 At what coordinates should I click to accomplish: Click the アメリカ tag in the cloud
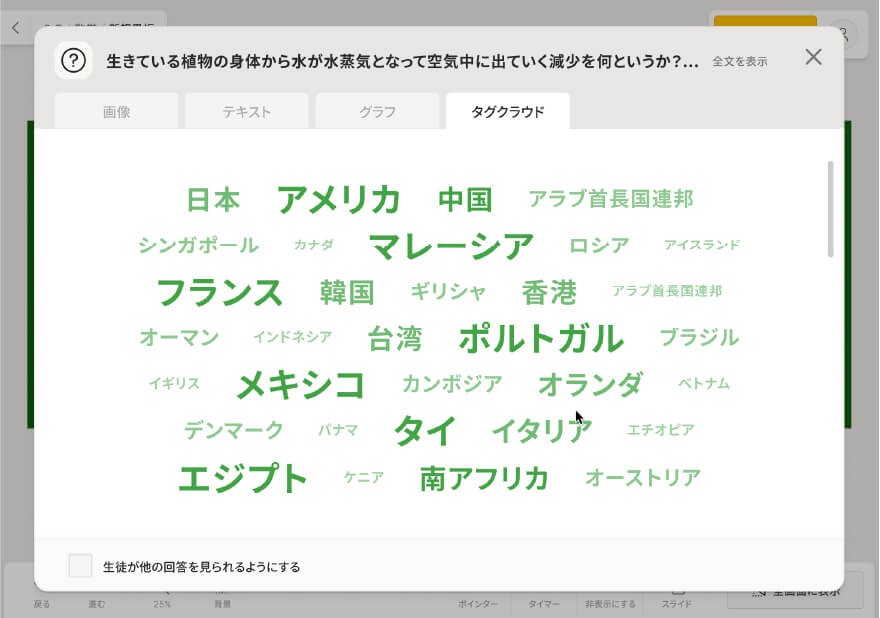tap(338, 200)
